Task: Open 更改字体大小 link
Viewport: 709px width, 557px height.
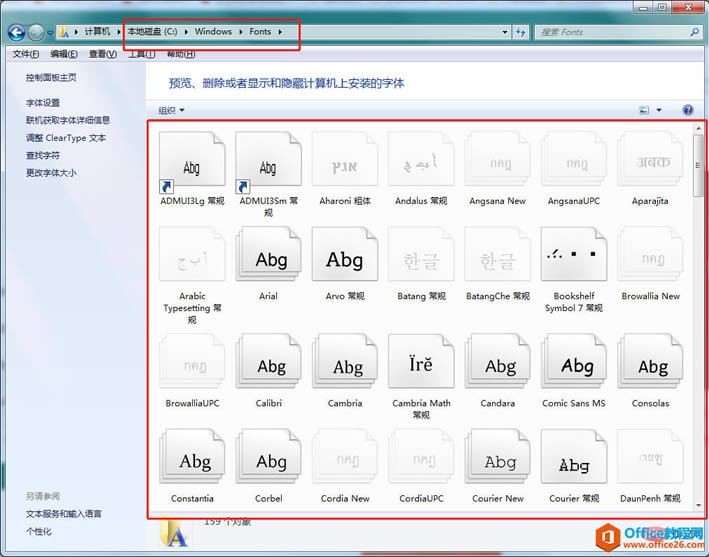Action: 51,173
